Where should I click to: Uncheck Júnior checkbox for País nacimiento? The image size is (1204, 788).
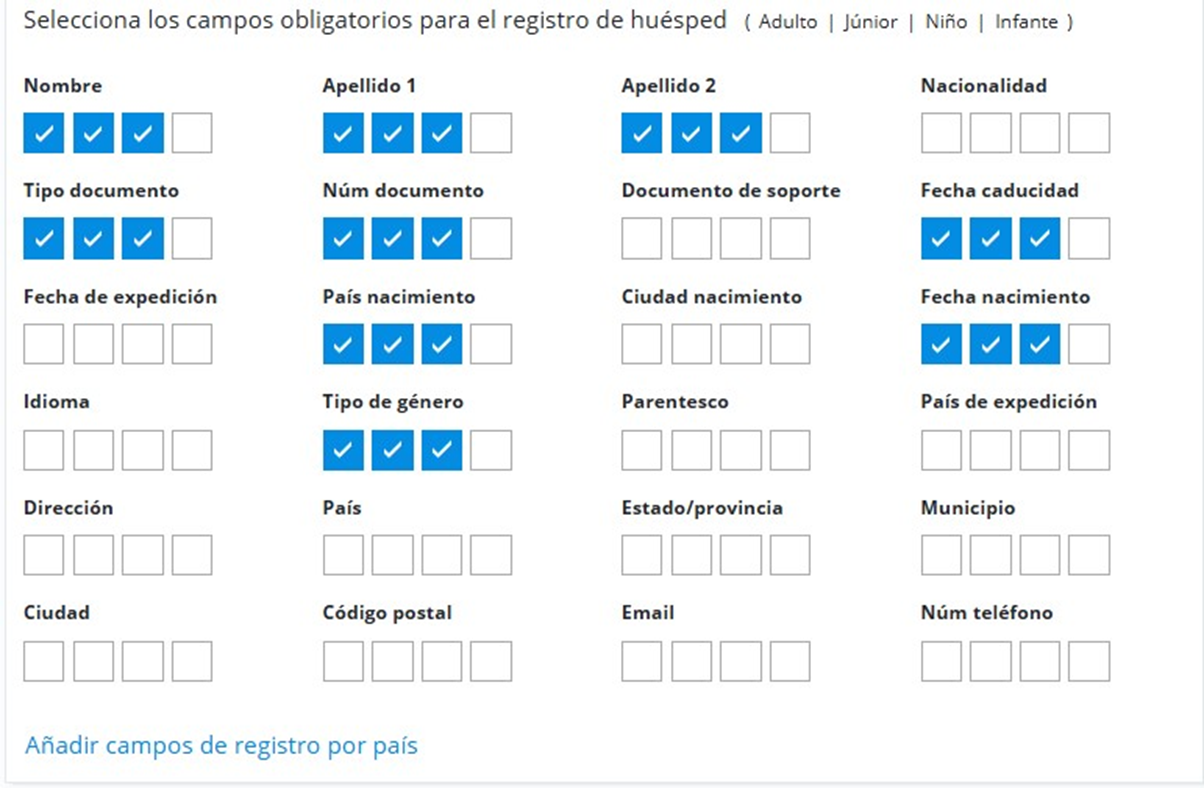tap(392, 344)
